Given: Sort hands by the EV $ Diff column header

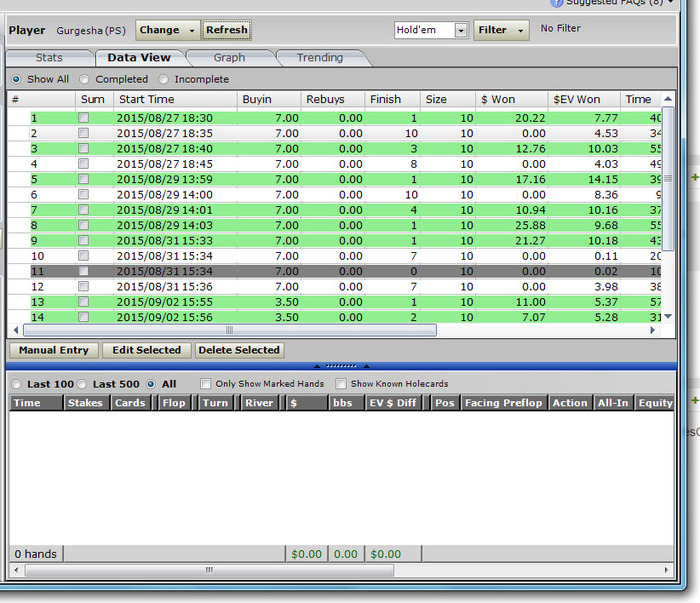Looking at the screenshot, I should tap(393, 403).
